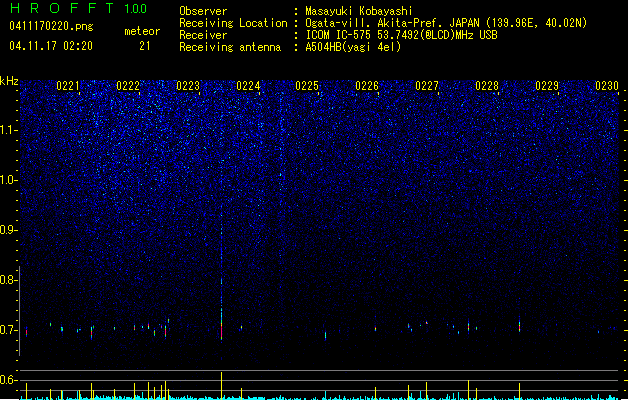The width and height of the screenshot is (629, 400).
Task: Click the "Observer" field label
Action: click(x=203, y=11)
